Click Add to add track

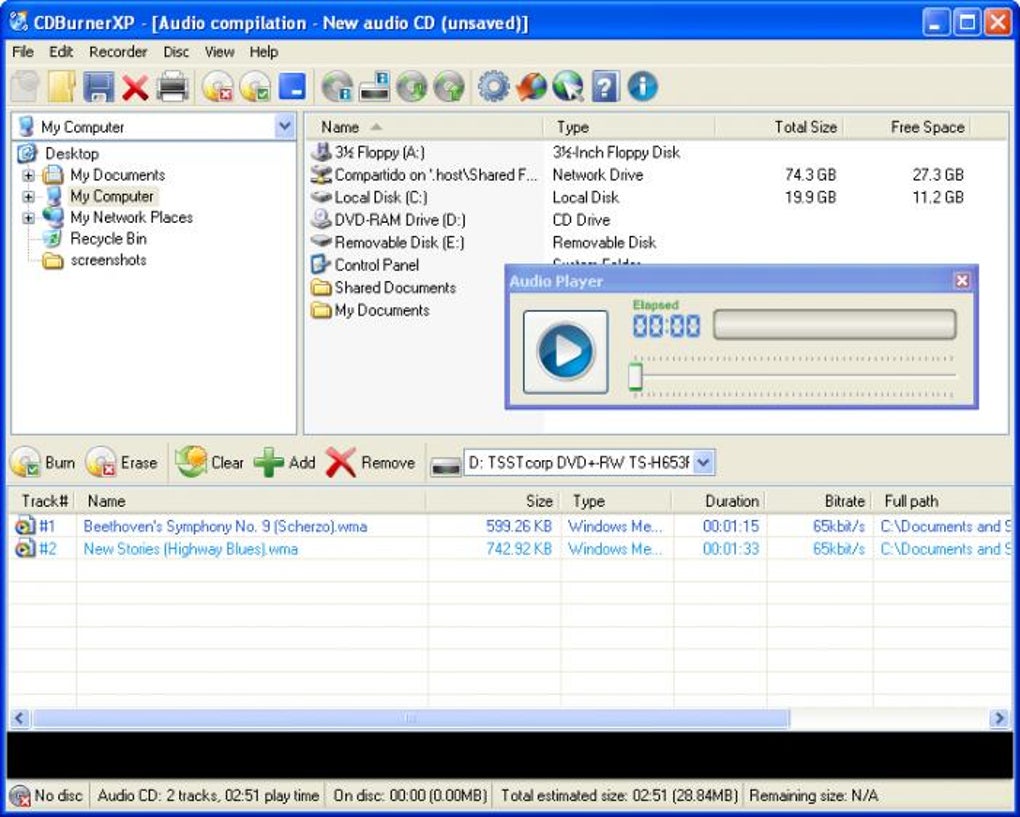[x=285, y=463]
